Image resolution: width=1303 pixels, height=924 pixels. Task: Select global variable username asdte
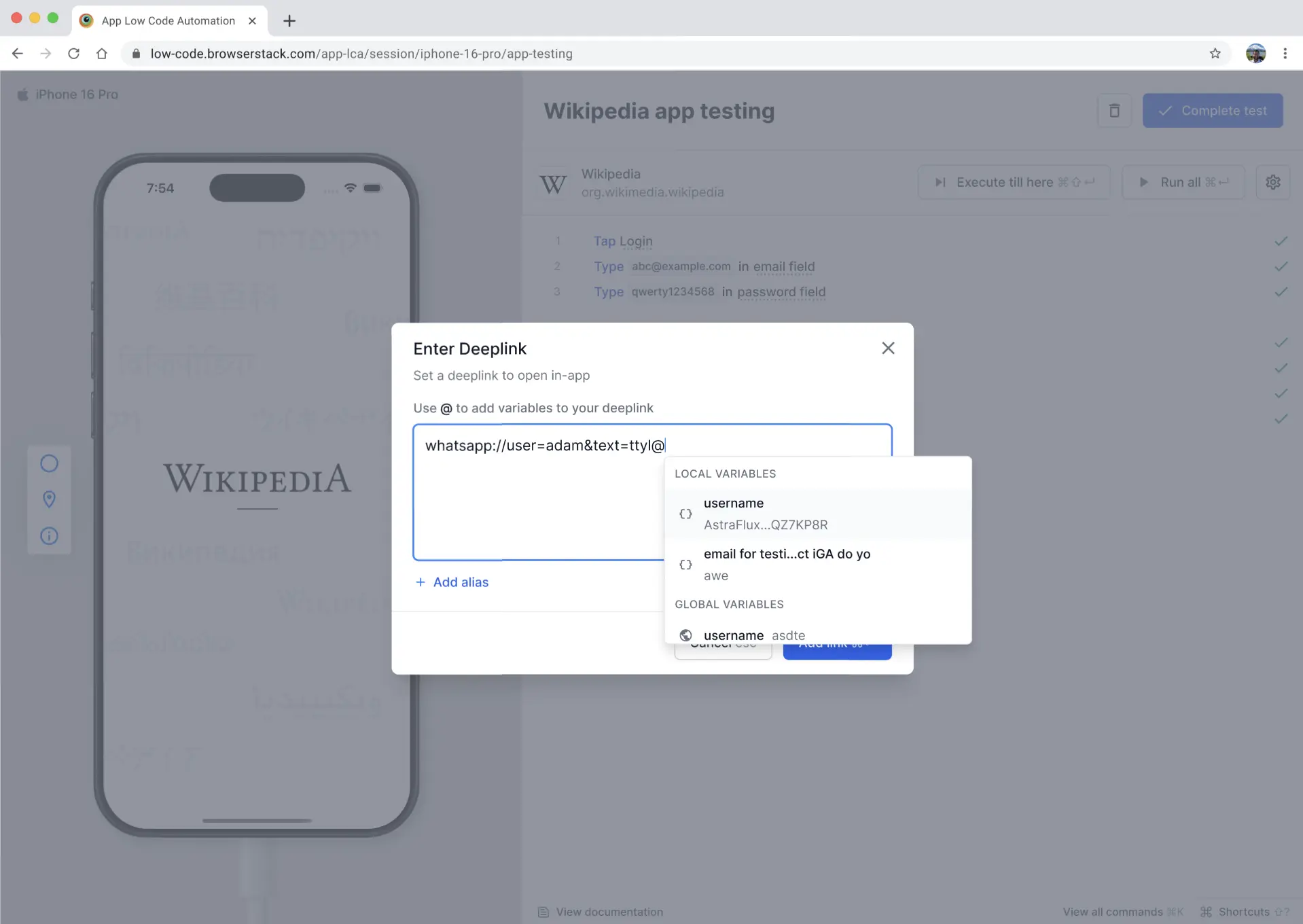[x=818, y=635]
